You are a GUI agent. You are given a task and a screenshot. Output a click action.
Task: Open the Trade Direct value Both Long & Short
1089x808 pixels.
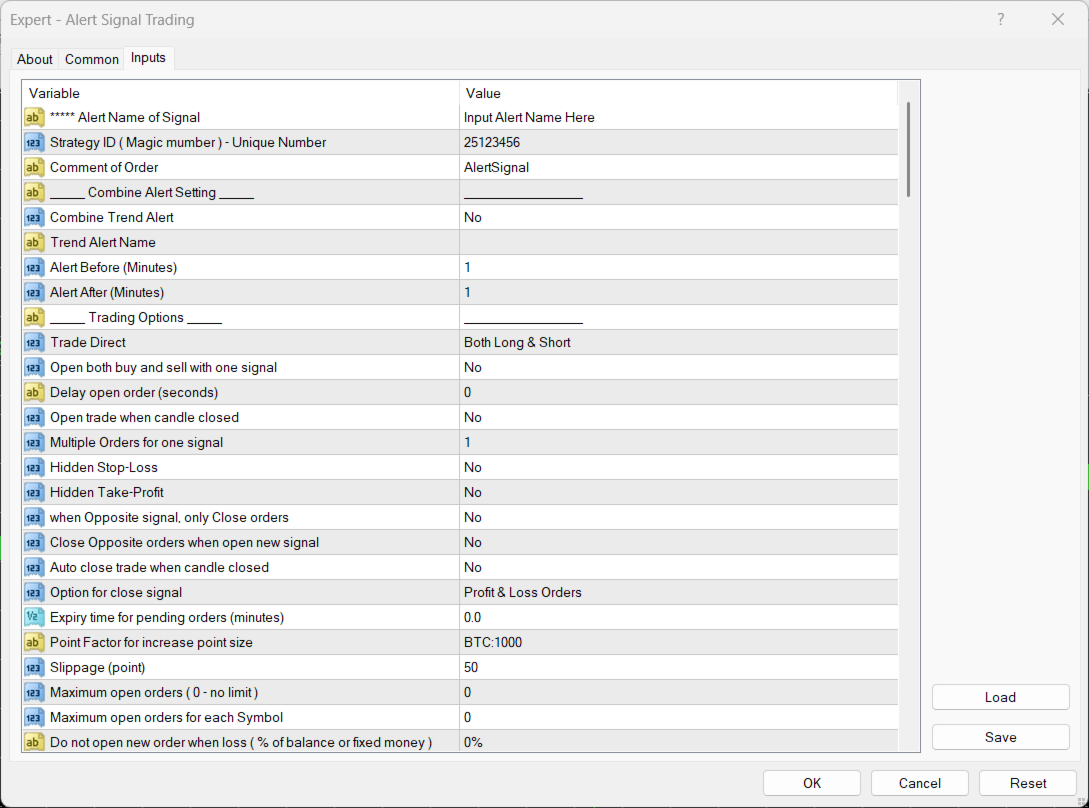[x=679, y=343]
